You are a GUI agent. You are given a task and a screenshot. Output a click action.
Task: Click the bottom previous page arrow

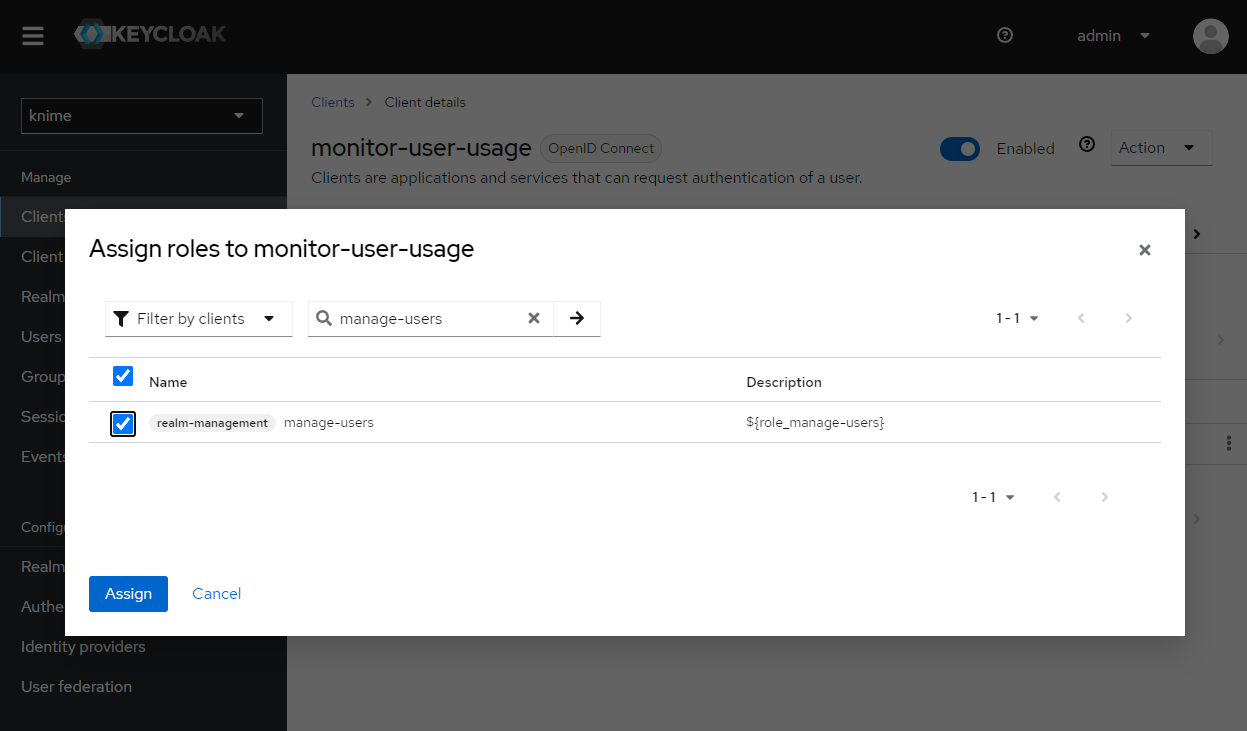pos(1057,497)
